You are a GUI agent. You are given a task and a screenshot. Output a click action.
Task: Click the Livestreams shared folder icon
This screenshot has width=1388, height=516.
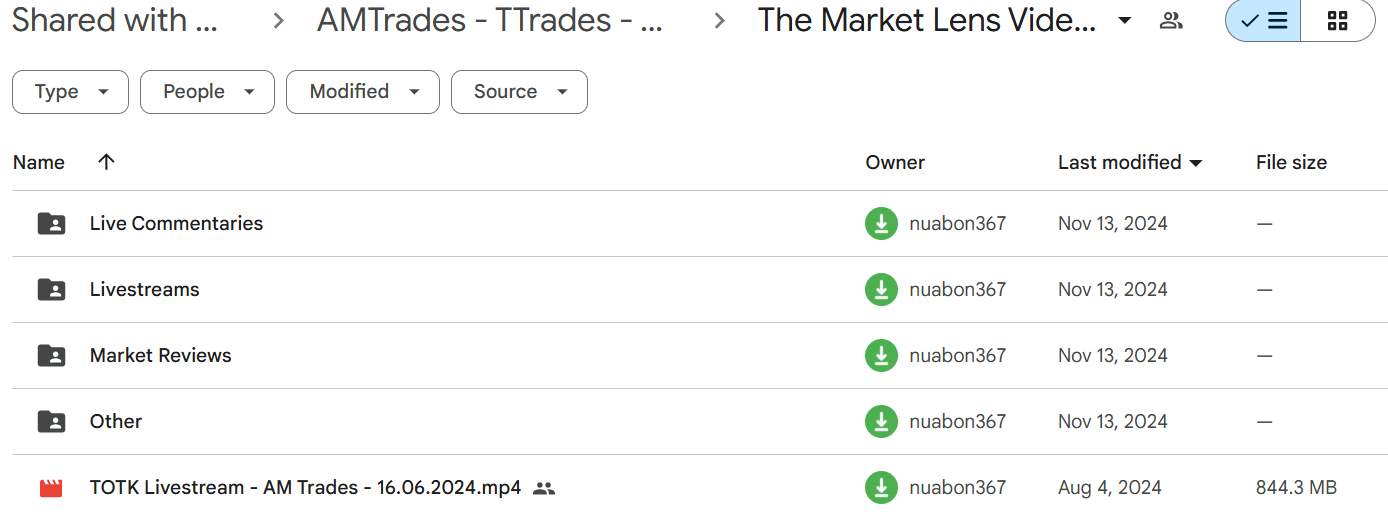[51, 290]
